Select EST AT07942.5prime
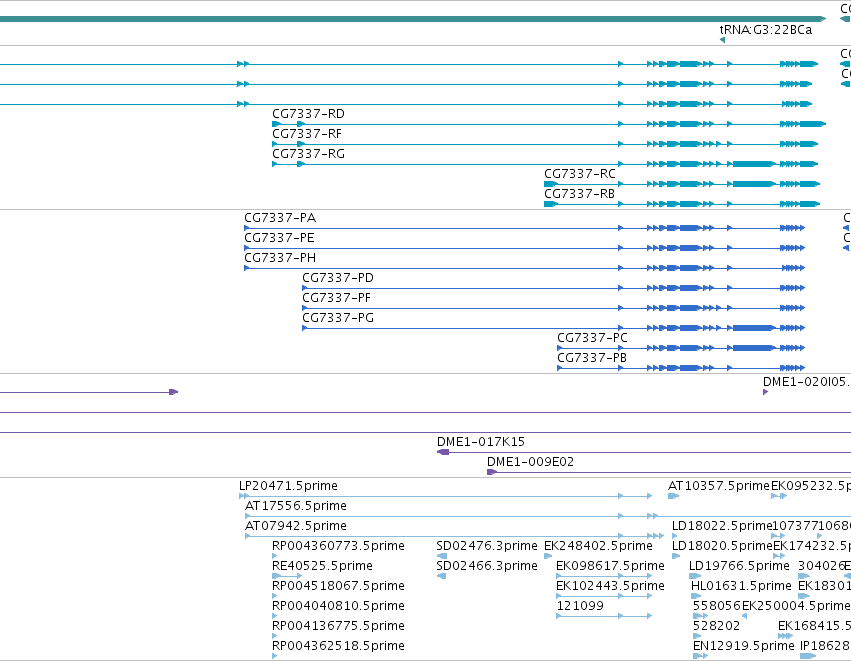Screen dimensions: 851x661 (x=296, y=526)
